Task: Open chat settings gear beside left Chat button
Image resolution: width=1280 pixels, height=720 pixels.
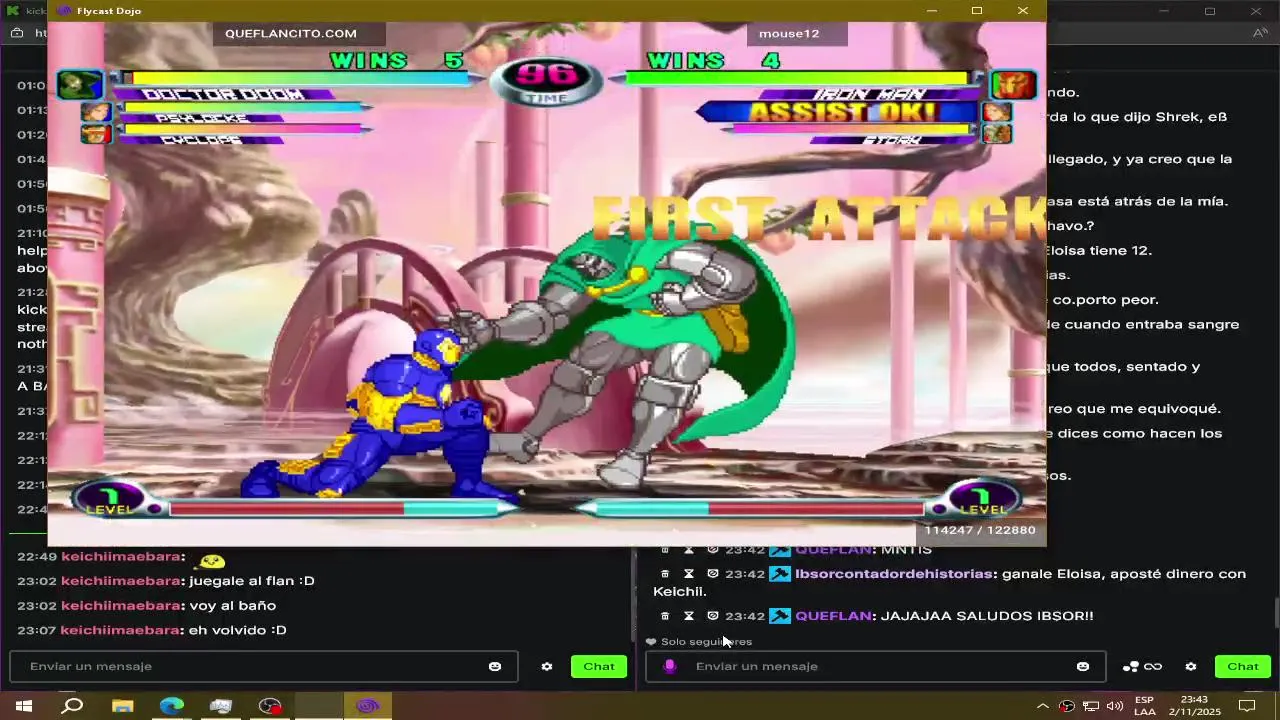Action: click(547, 666)
